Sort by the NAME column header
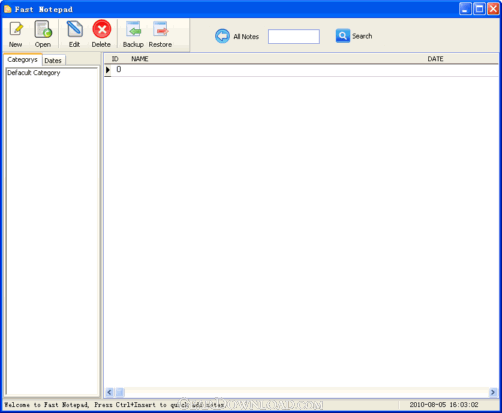The image size is (502, 413). pos(140,59)
